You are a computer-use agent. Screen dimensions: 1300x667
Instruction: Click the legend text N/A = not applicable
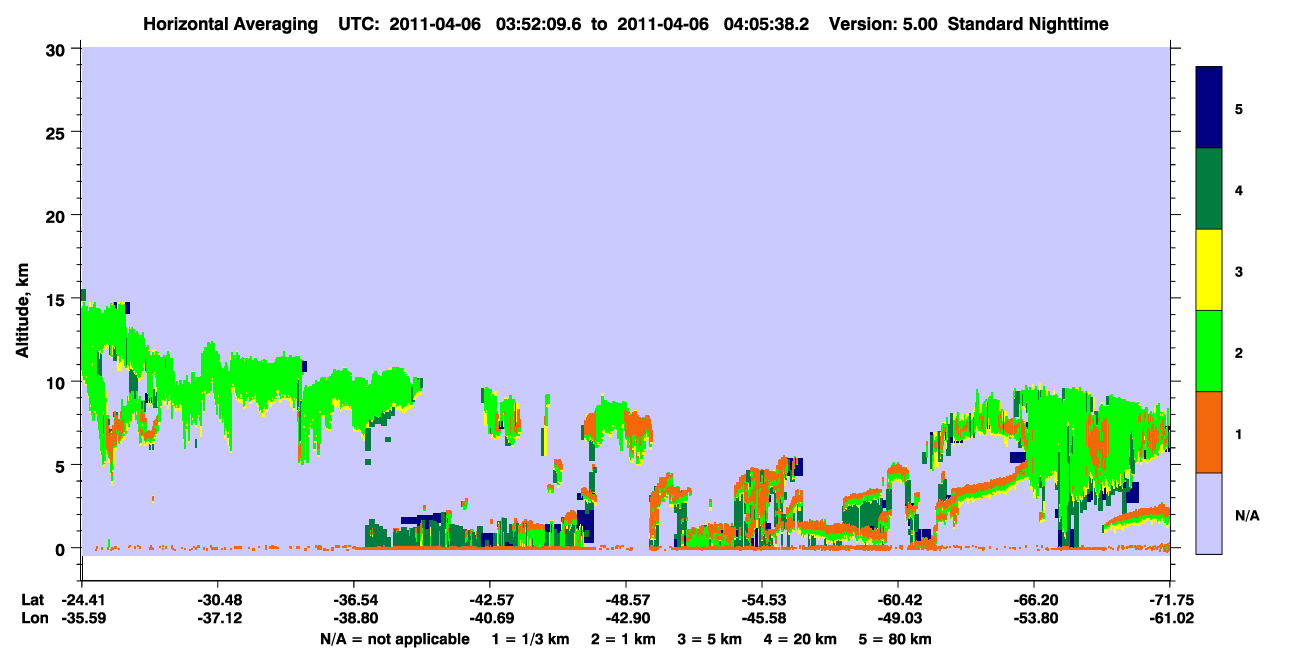pyautogui.click(x=394, y=638)
